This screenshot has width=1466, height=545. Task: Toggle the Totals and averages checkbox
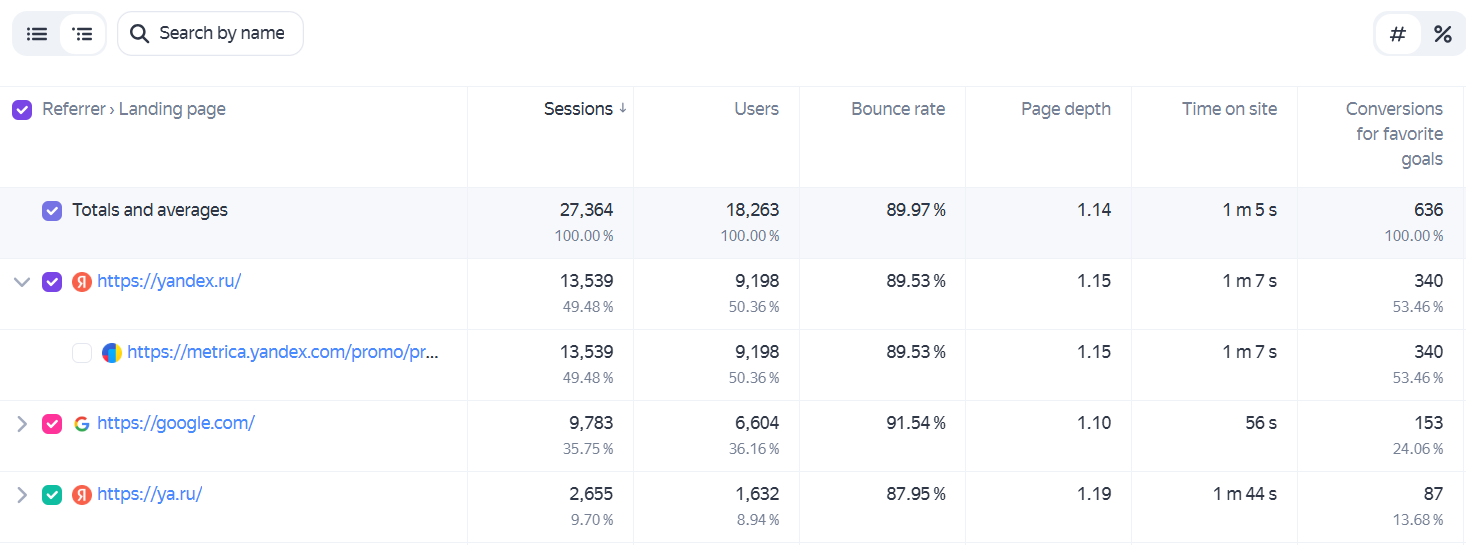[52, 211]
